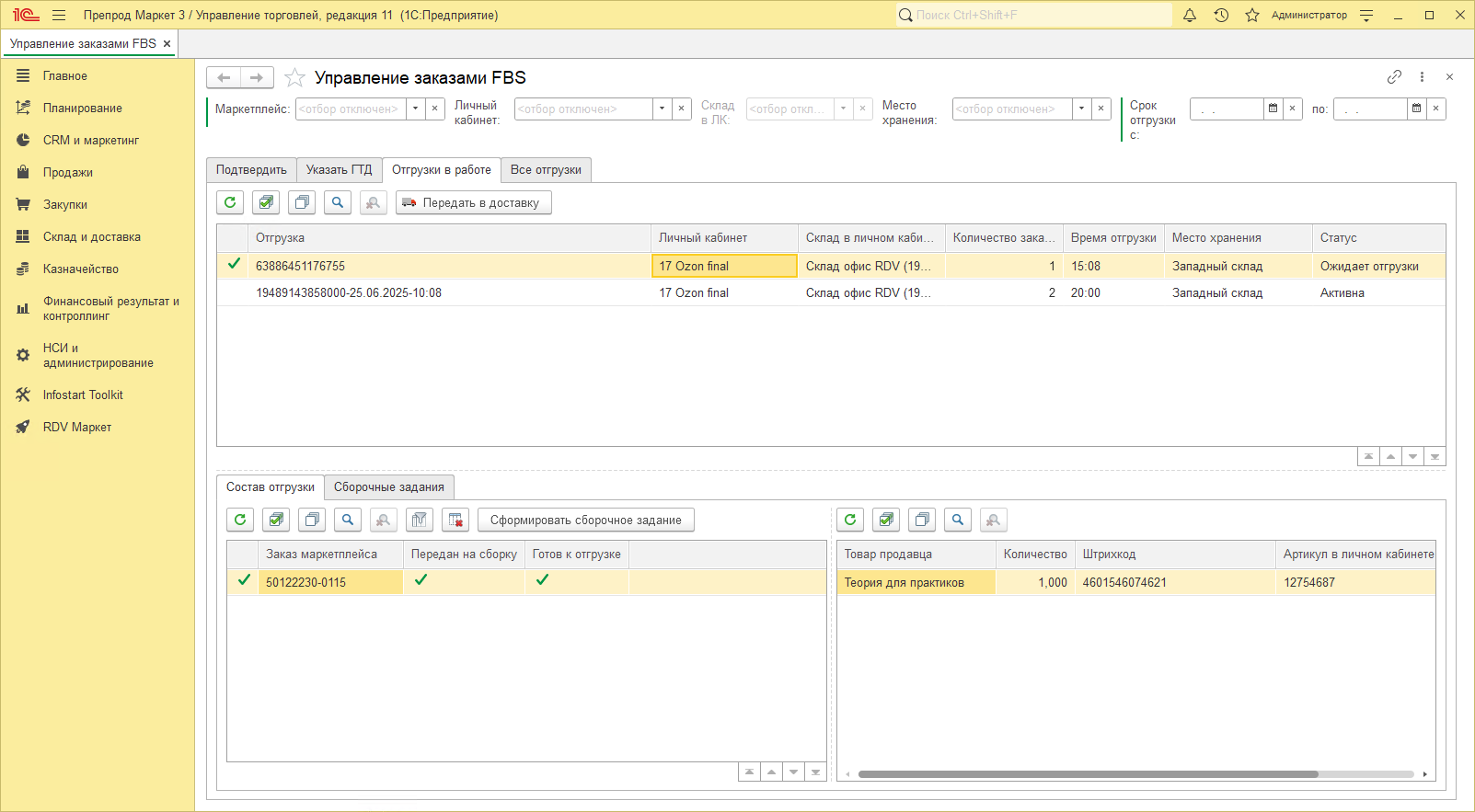The image size is (1475, 812).
Task: Switch to the 'Сборочные задания' tab
Action: (388, 487)
